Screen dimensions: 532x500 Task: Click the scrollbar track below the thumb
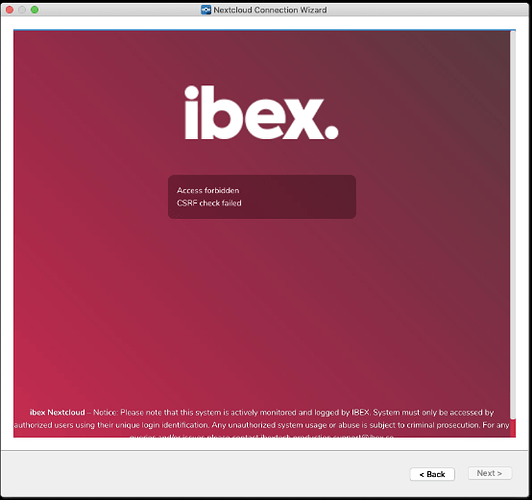pos(513,428)
